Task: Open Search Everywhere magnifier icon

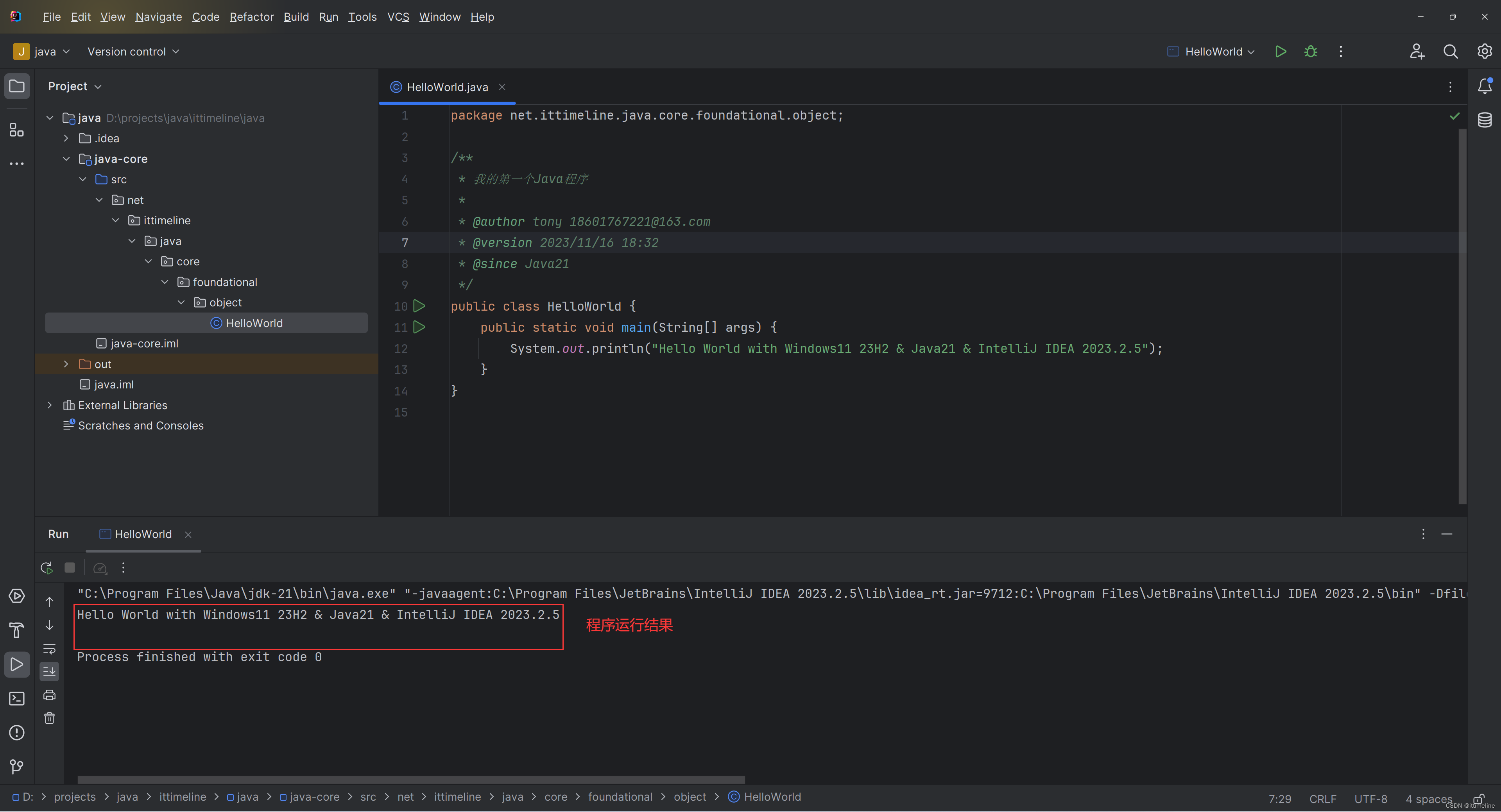Action: (x=1451, y=51)
